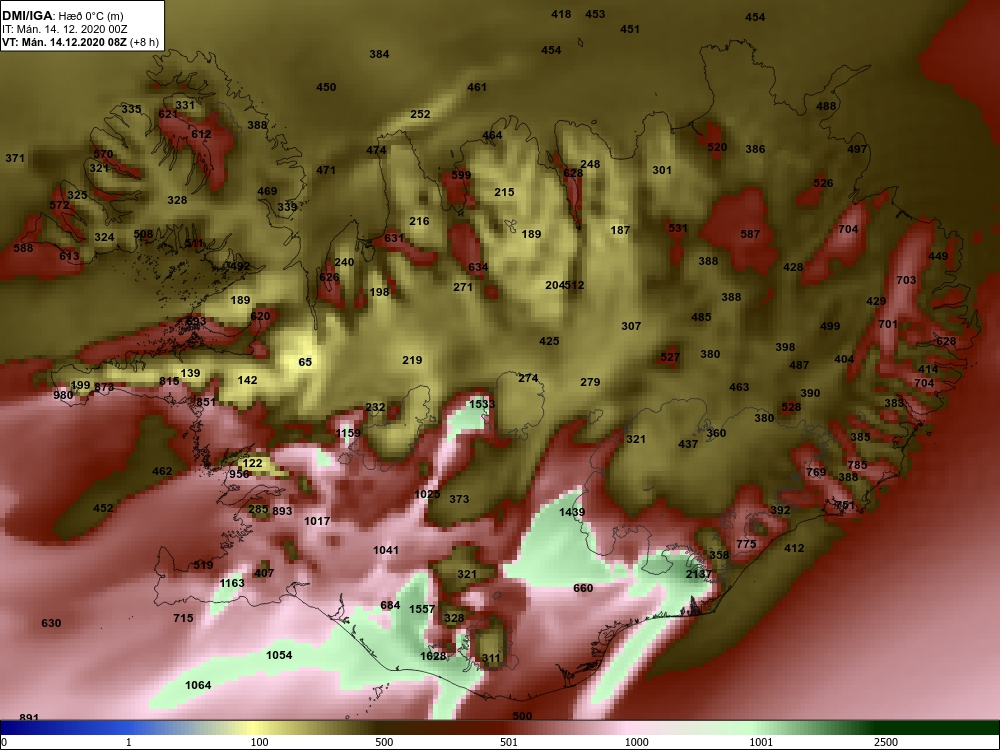Select the value 65 on the map
Screen dimensions: 1000x750
click(305, 362)
